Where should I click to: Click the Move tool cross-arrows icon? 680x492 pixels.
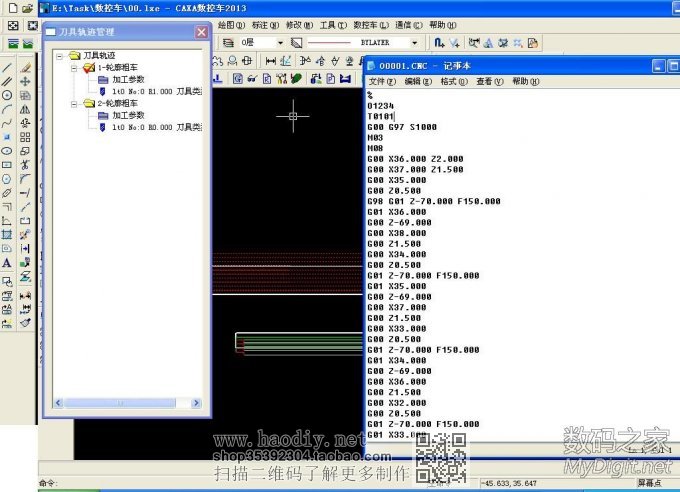(x=25, y=81)
